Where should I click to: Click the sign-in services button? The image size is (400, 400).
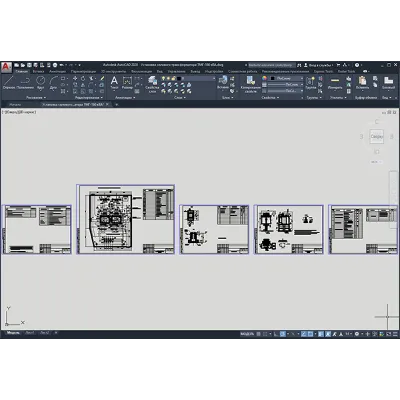[x=319, y=65]
